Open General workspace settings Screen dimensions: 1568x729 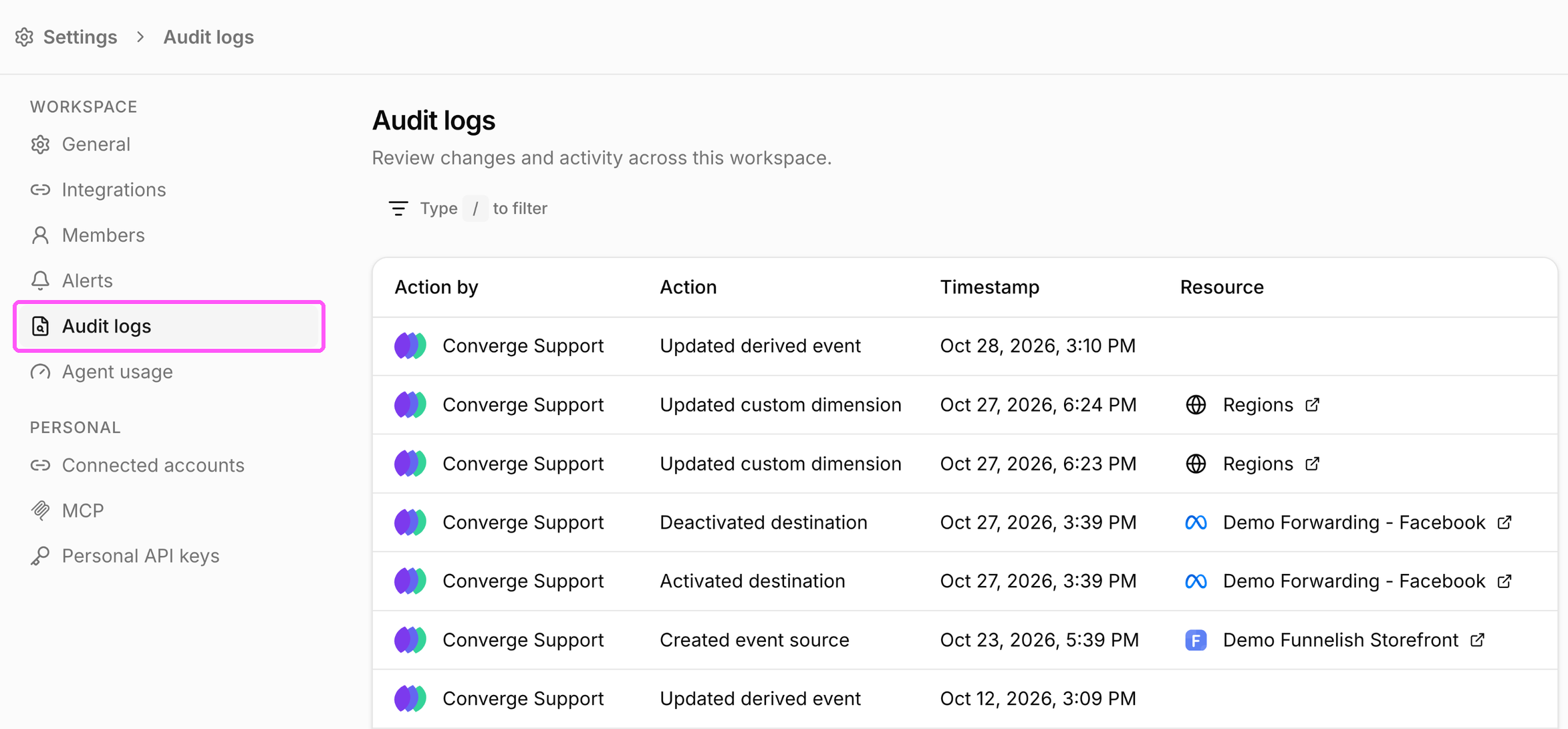click(x=96, y=144)
